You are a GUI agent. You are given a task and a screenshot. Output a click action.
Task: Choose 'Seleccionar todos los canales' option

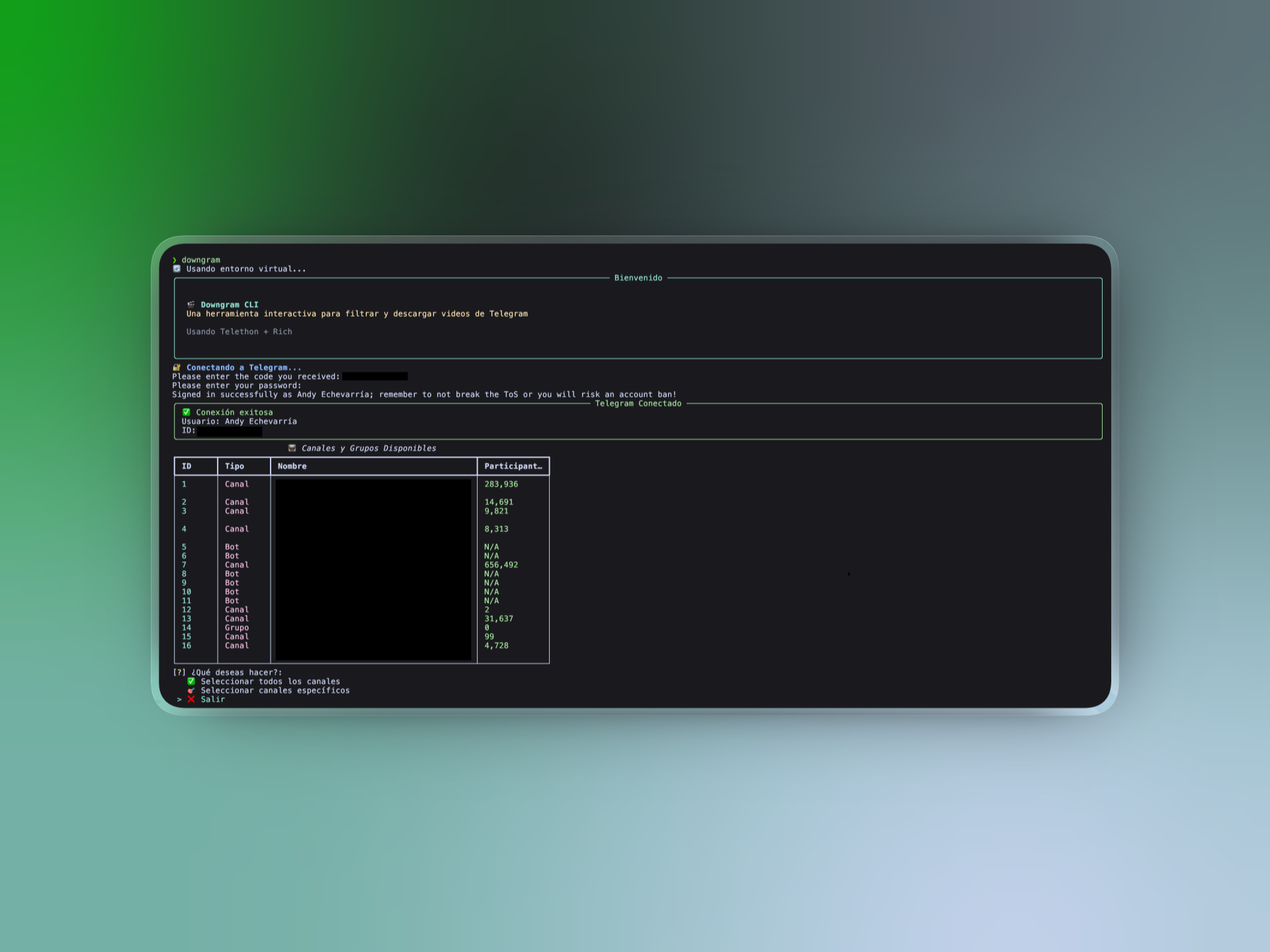(271, 682)
